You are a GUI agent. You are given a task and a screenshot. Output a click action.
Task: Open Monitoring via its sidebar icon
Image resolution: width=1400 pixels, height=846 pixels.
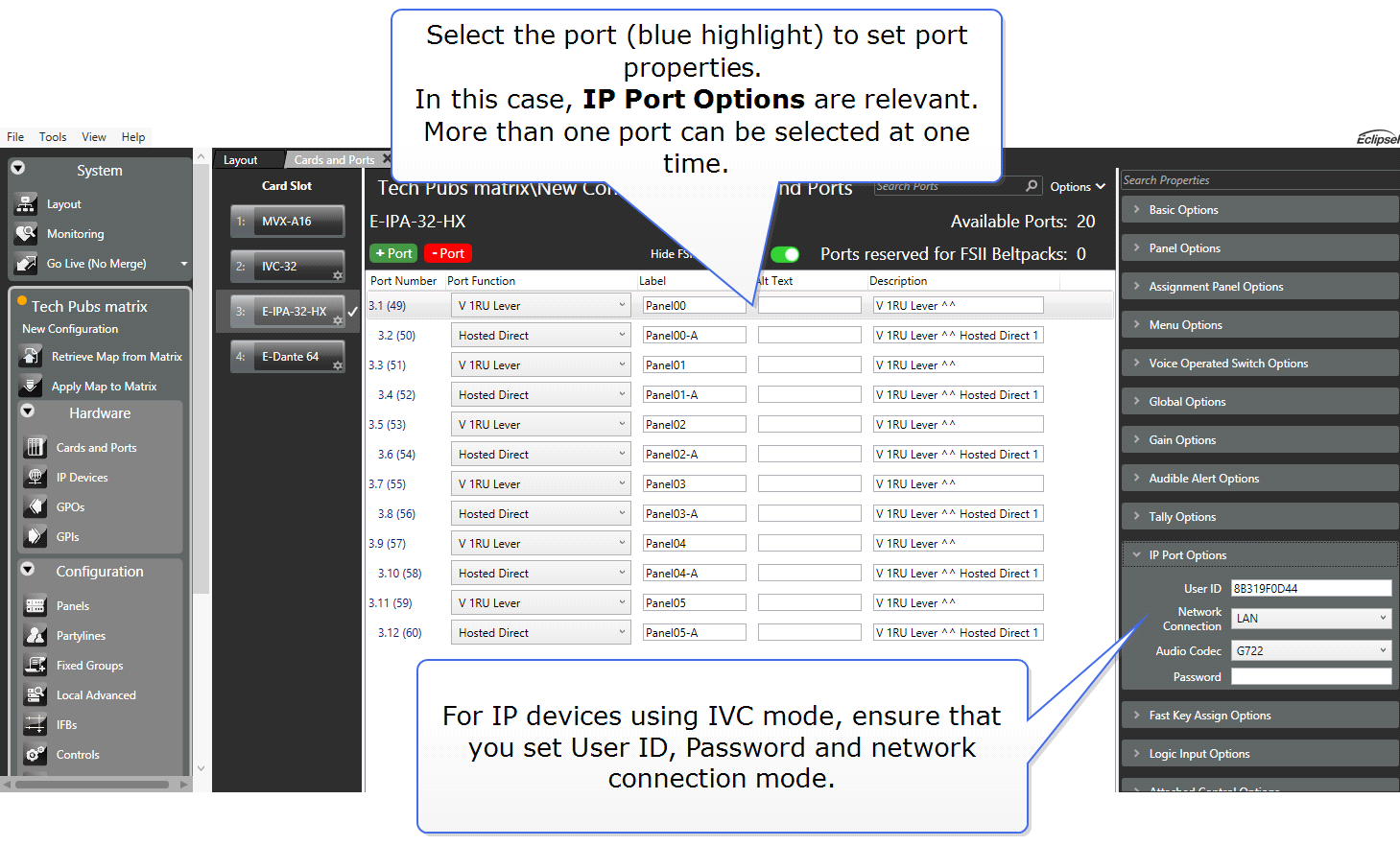(x=26, y=234)
